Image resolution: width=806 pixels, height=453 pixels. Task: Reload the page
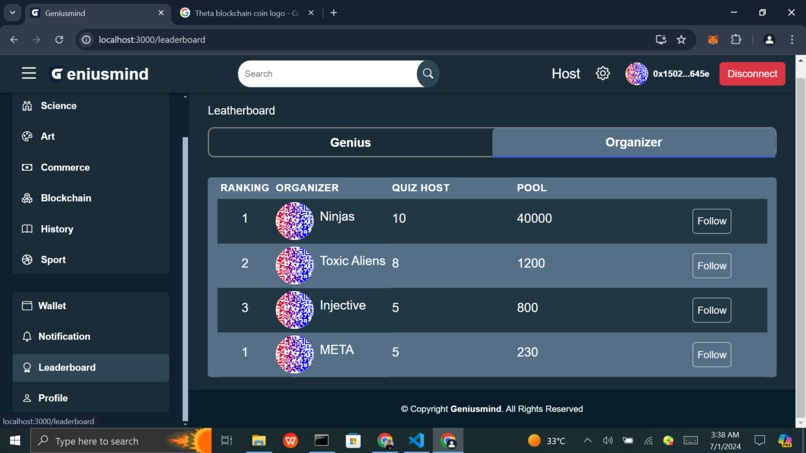59,40
